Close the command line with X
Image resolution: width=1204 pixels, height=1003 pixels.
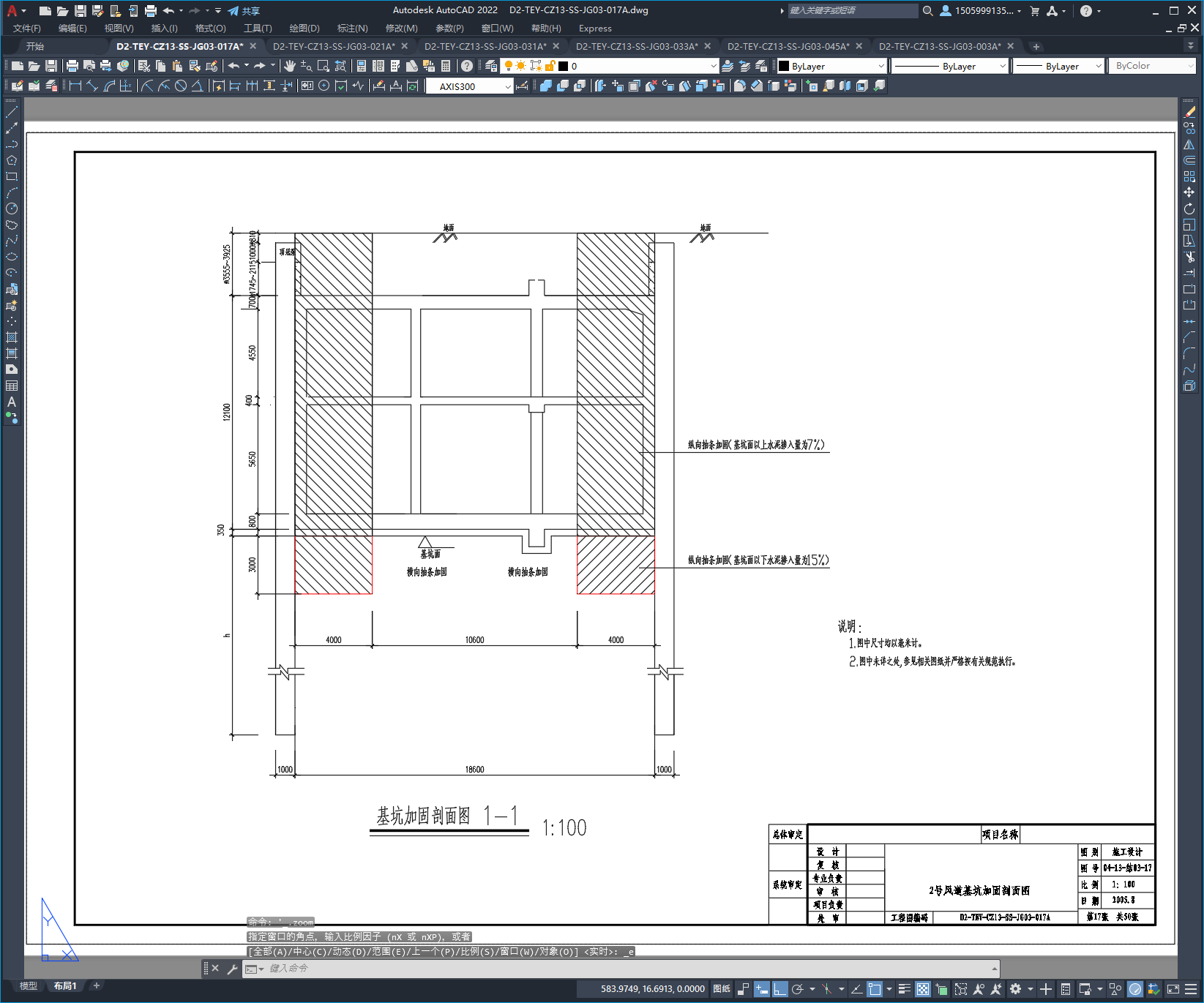point(215,968)
